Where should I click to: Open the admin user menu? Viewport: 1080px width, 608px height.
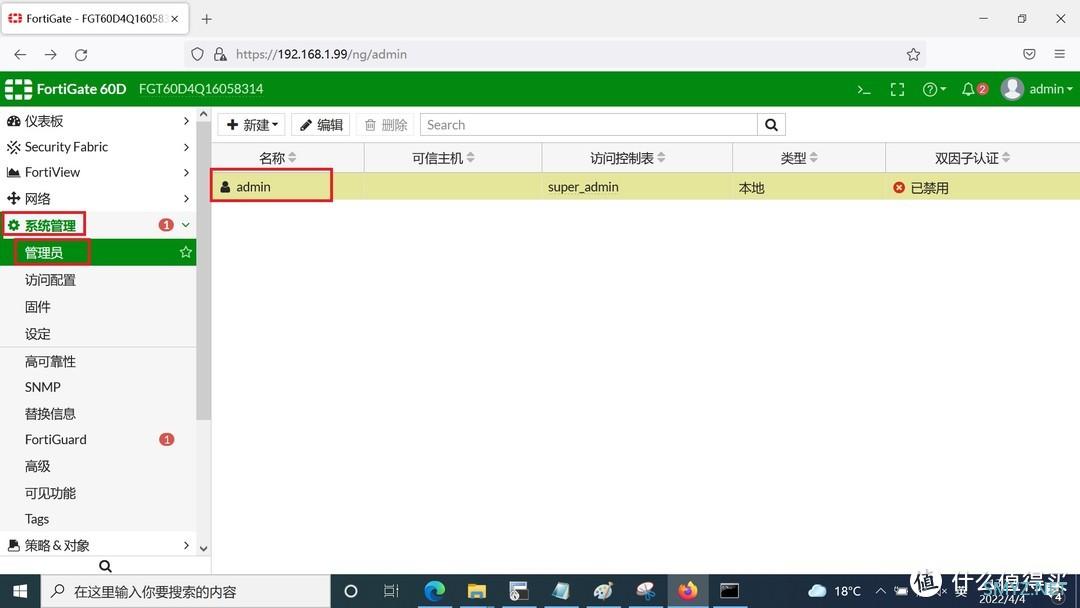(x=1037, y=89)
